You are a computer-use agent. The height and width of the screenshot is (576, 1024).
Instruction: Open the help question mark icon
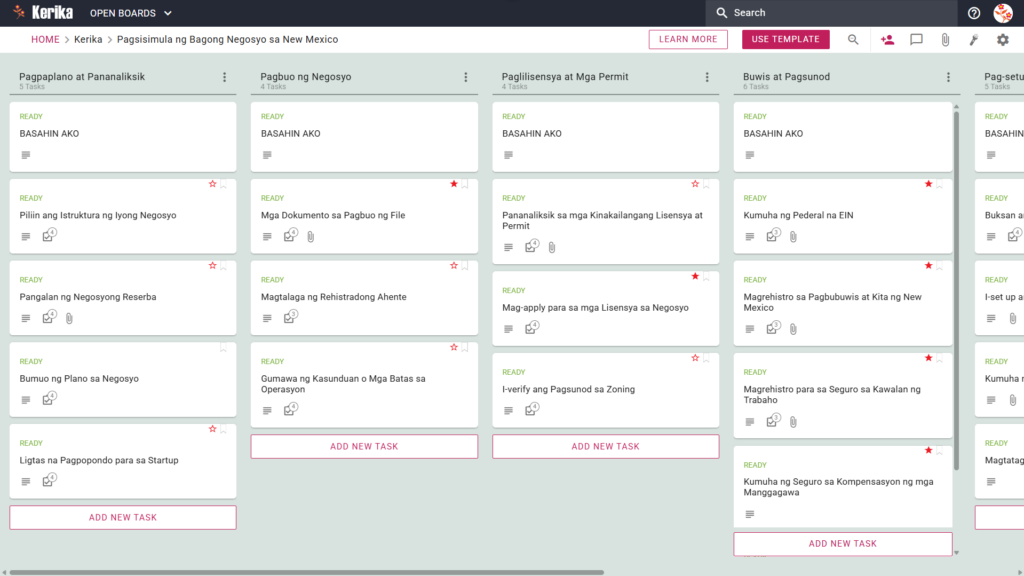click(x=974, y=13)
